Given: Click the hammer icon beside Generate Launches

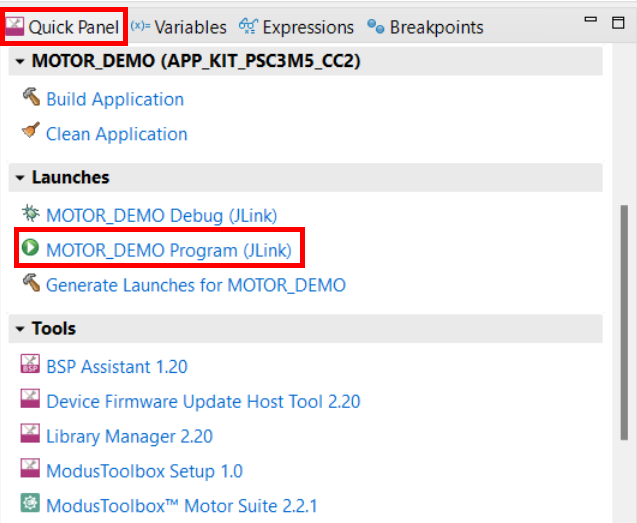Looking at the screenshot, I should [x=31, y=282].
